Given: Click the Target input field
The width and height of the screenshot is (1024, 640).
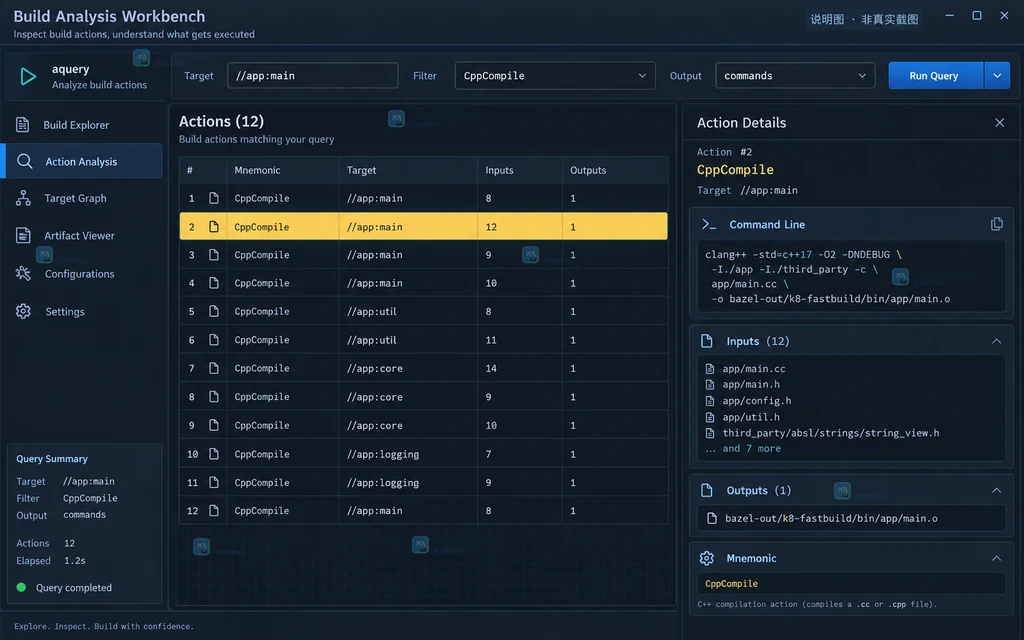Looking at the screenshot, I should coord(312,76).
